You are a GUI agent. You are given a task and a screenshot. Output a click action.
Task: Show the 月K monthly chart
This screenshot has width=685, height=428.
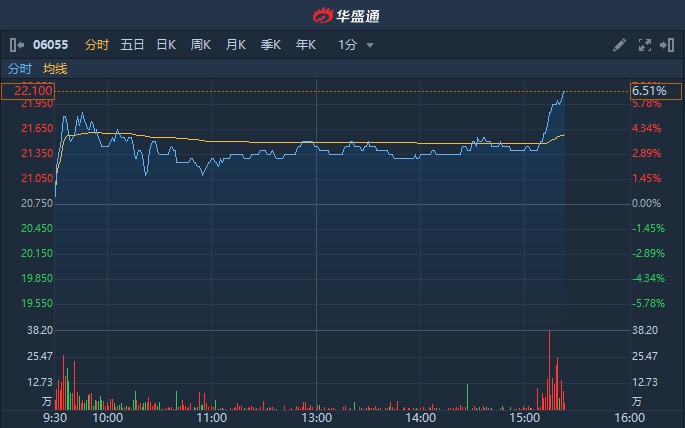[x=236, y=45]
